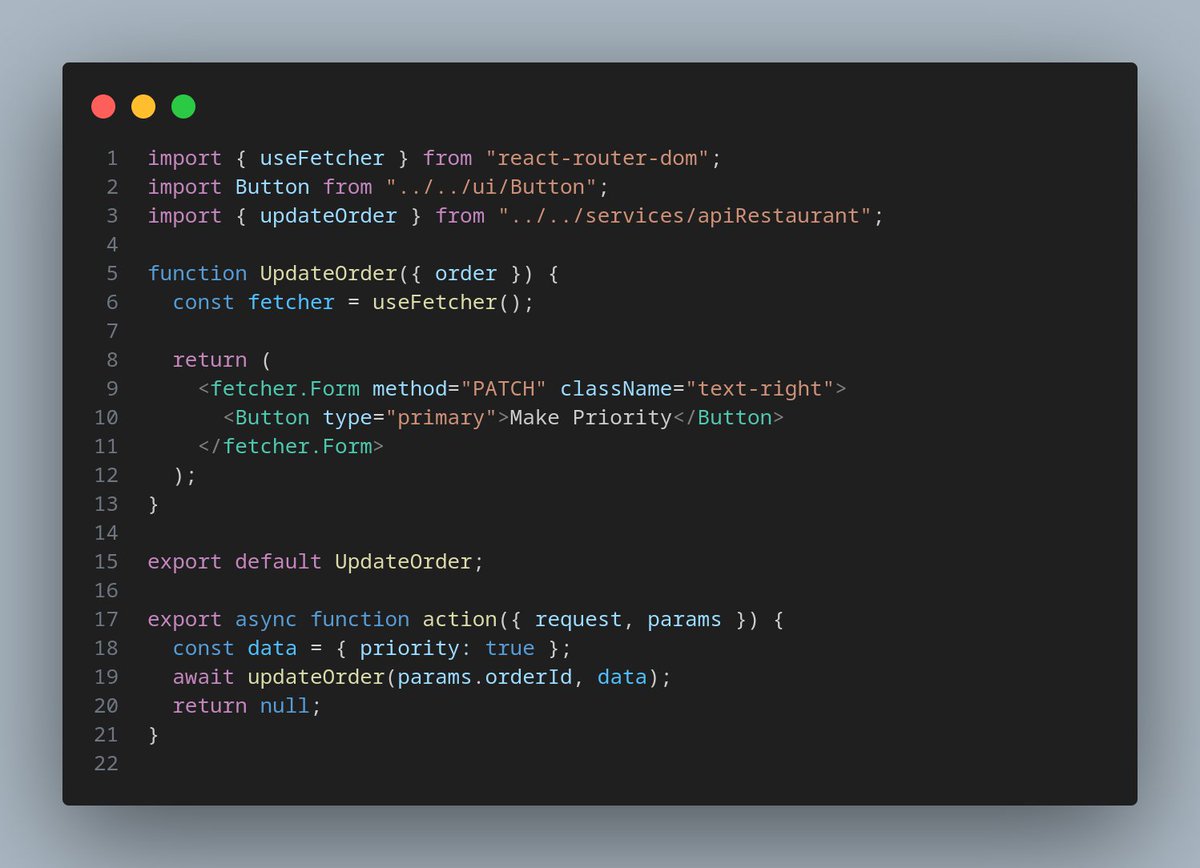Click line number 1 in gutter
Image resolution: width=1200 pixels, height=868 pixels.
(112, 158)
